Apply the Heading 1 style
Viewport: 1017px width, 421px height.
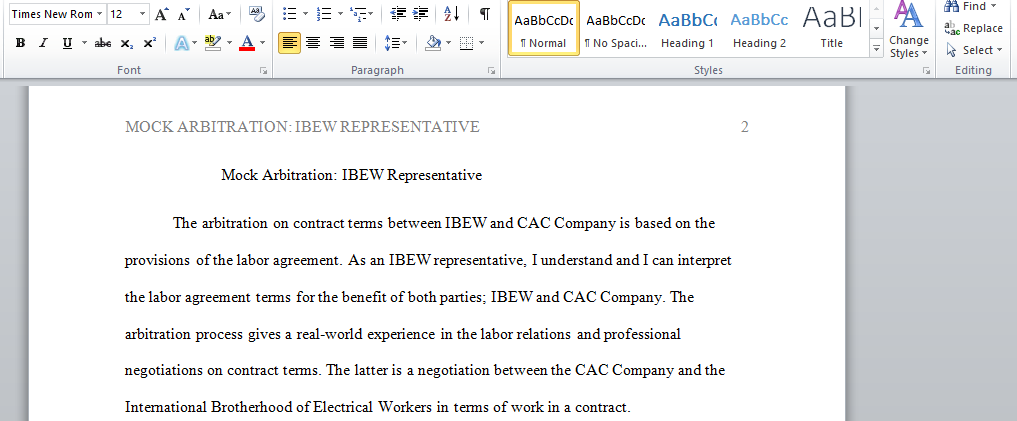[x=688, y=29]
